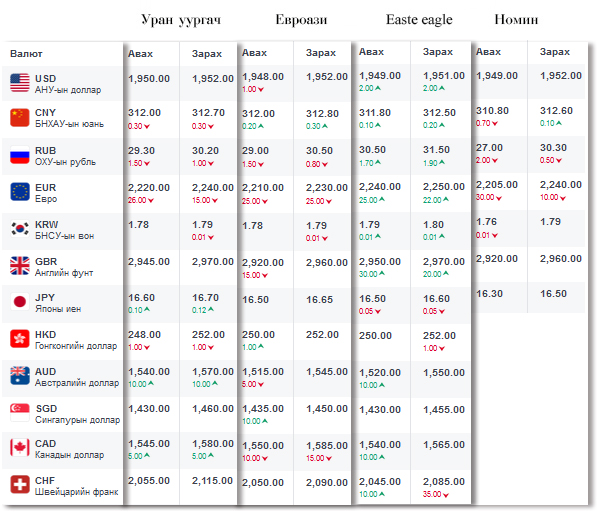Switch to the Евроази exchange heading
The image size is (602, 524).
click(301, 20)
